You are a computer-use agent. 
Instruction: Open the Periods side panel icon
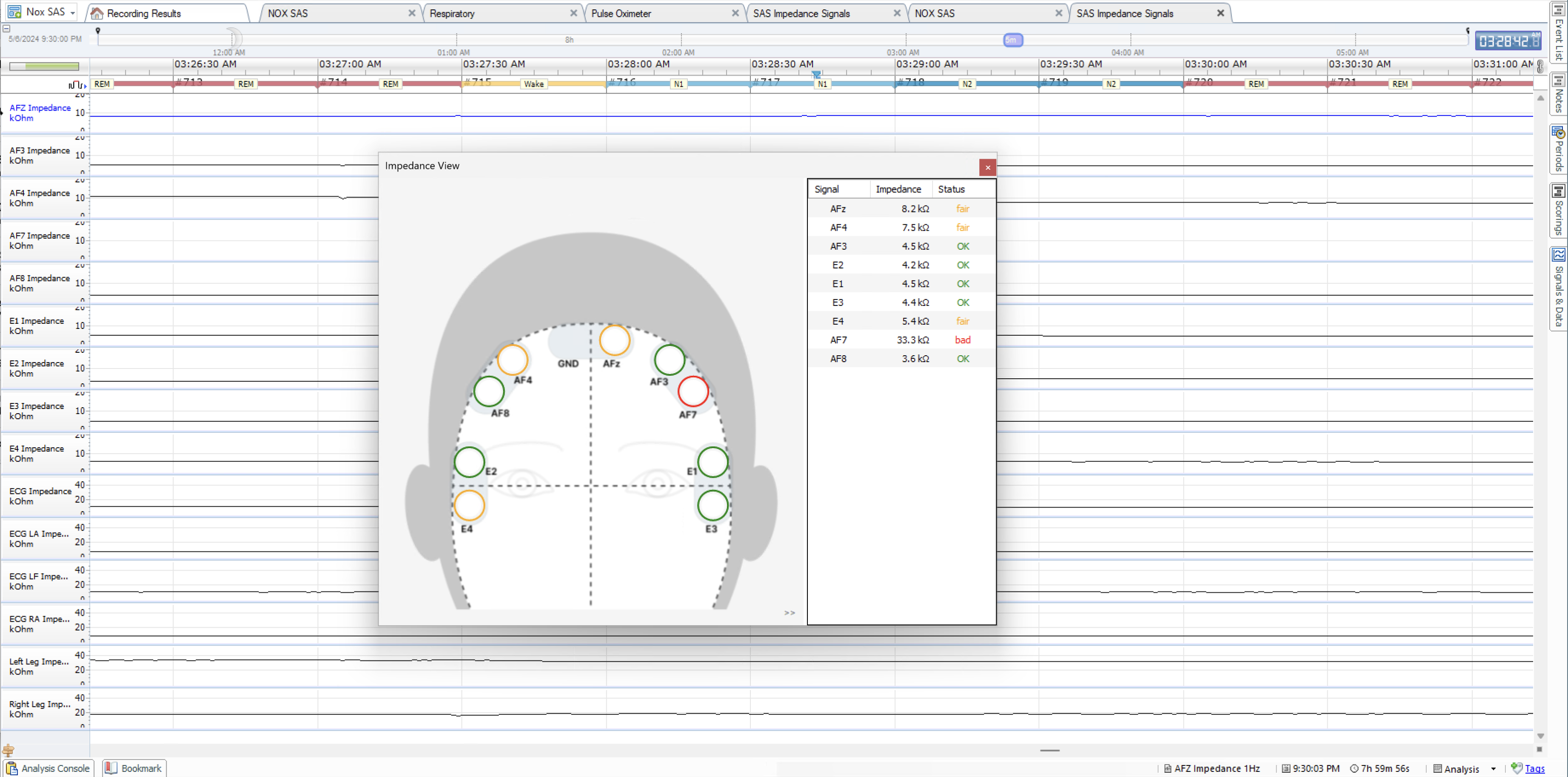click(x=1558, y=132)
